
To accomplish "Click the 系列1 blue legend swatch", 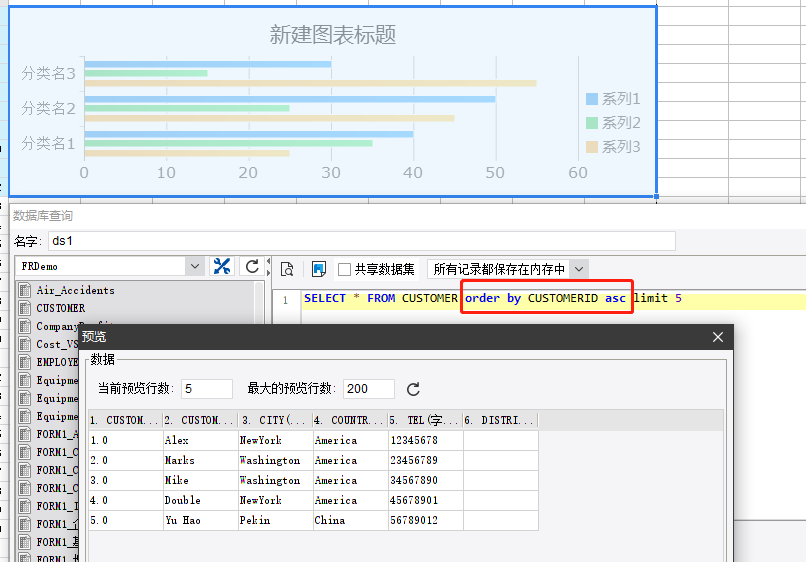I will click(x=592, y=99).
